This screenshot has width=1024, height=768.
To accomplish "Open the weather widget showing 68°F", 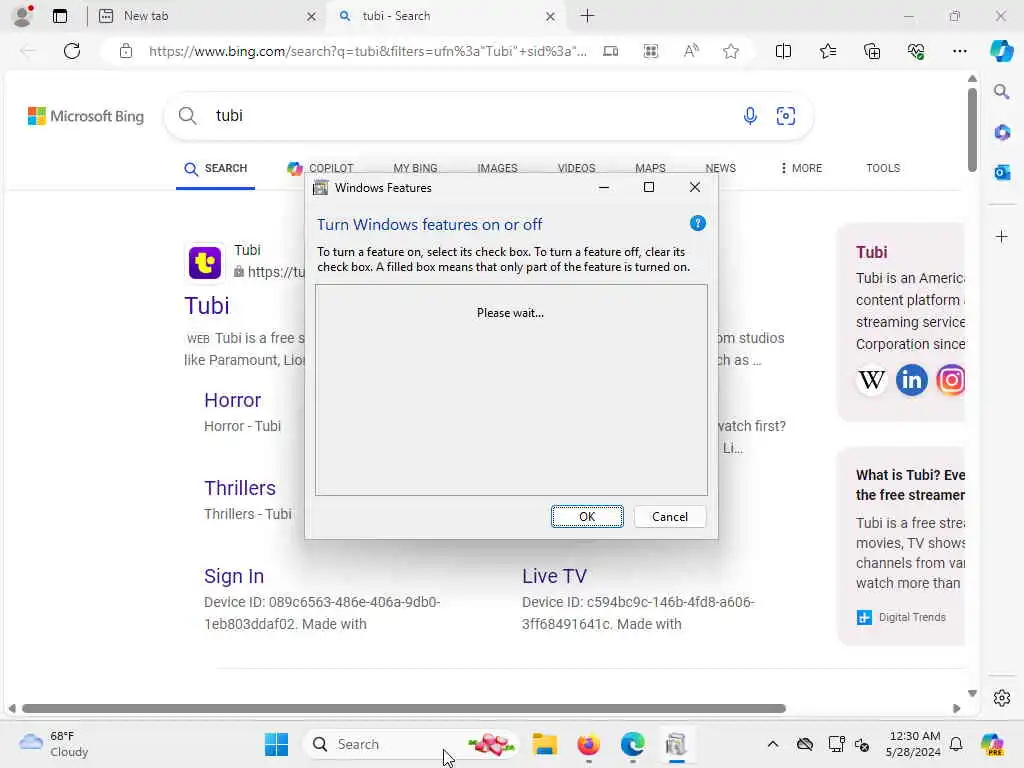I will [54, 744].
